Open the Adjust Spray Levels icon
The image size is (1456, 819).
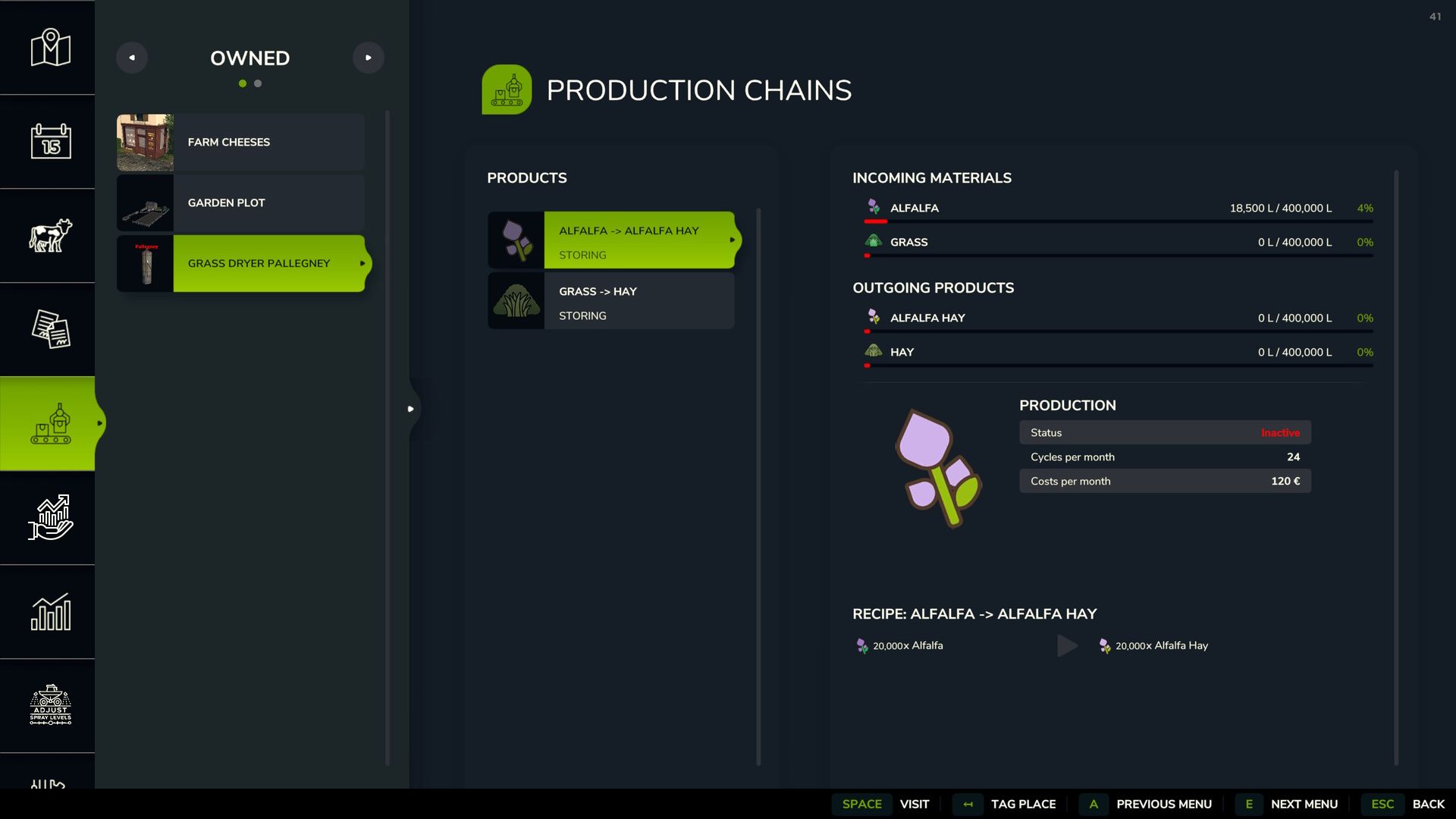50,705
